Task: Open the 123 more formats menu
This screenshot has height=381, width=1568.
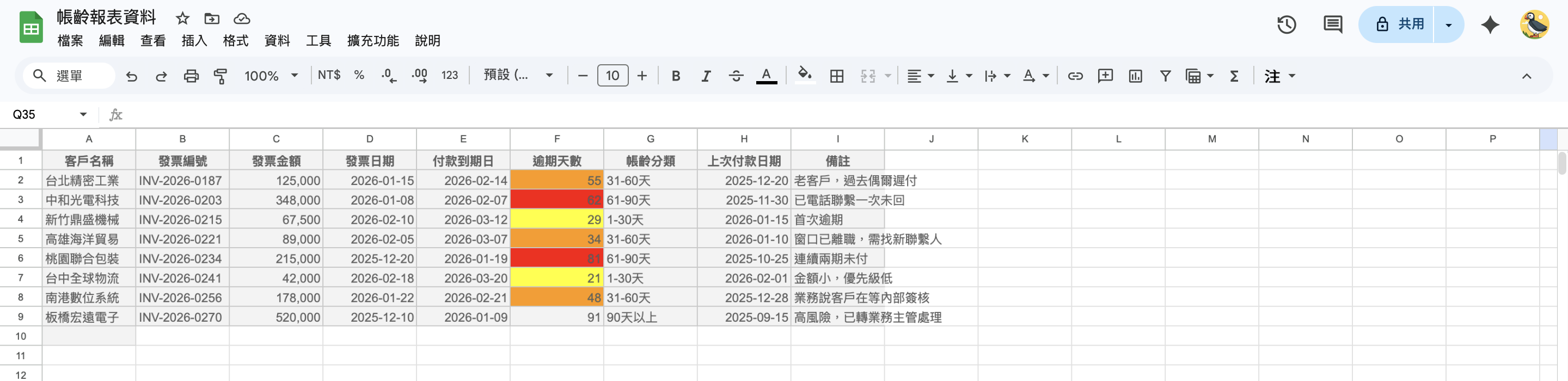Action: 449,76
